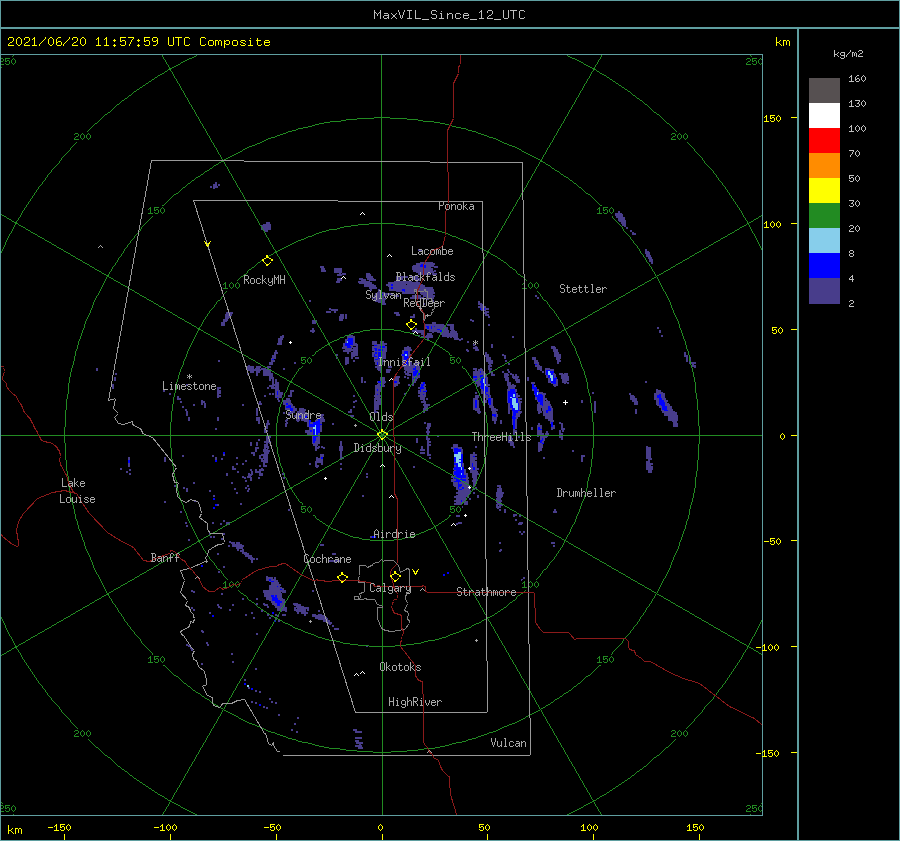Viewport: 900px width, 841px height.
Task: Click the white 130 kg/m2 legend swatch
Action: [824, 115]
